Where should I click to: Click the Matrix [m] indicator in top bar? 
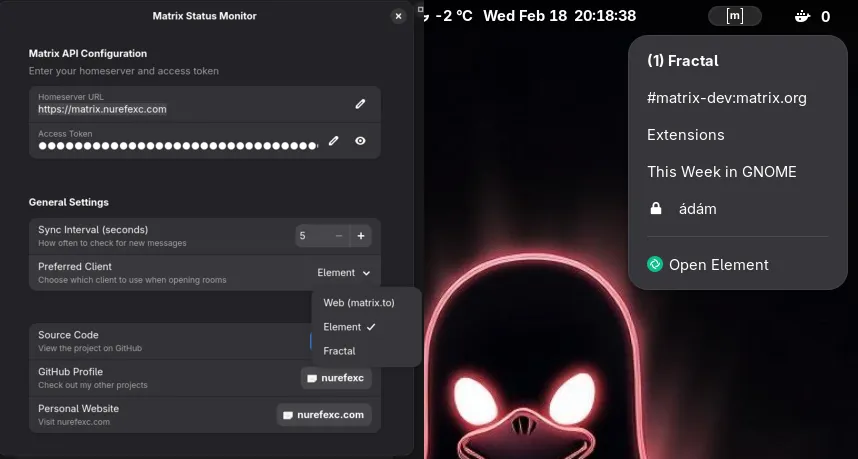tap(735, 16)
